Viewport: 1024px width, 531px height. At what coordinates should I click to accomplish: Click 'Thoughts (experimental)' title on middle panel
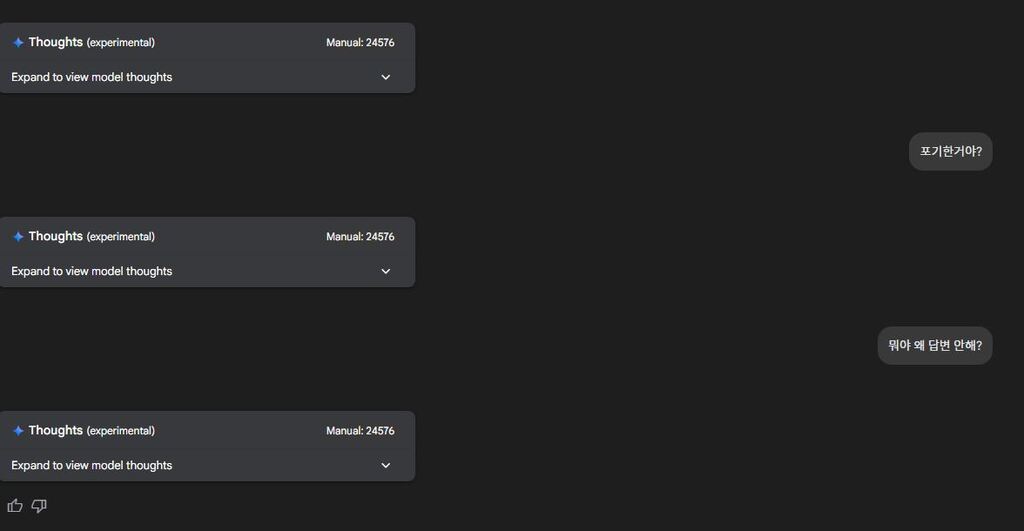pyautogui.click(x=91, y=236)
